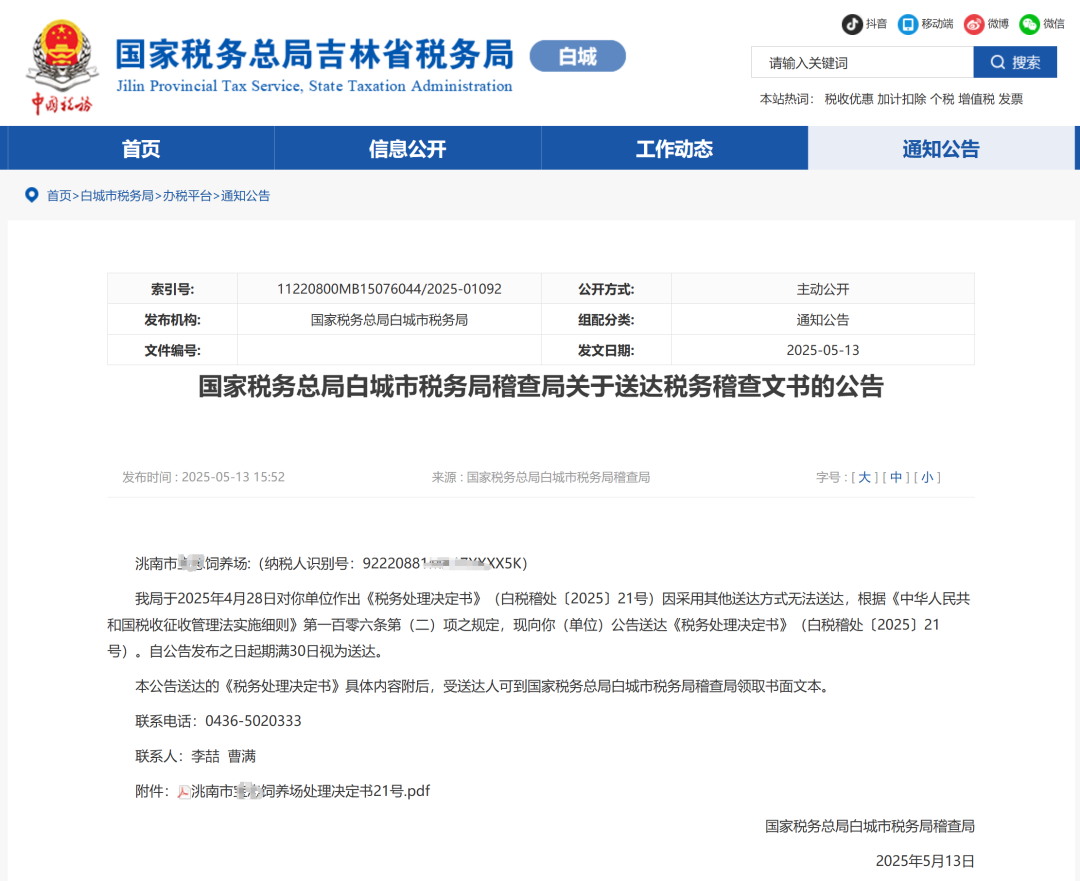Select issue date 2025-05-13 in table
1080x881 pixels.
pos(822,350)
